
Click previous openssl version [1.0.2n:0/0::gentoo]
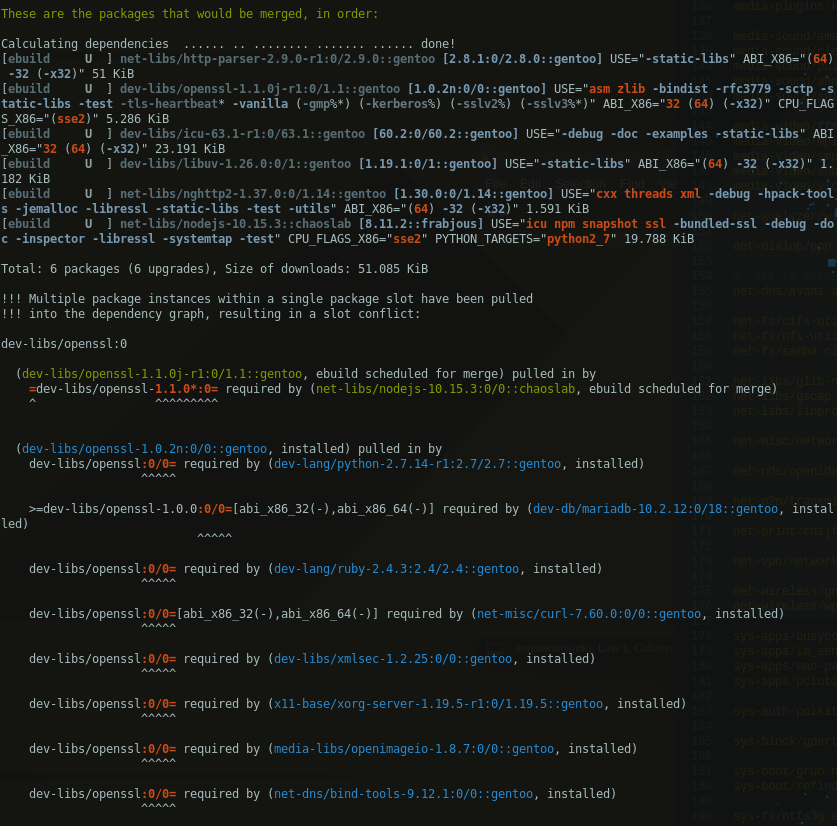[477, 88]
